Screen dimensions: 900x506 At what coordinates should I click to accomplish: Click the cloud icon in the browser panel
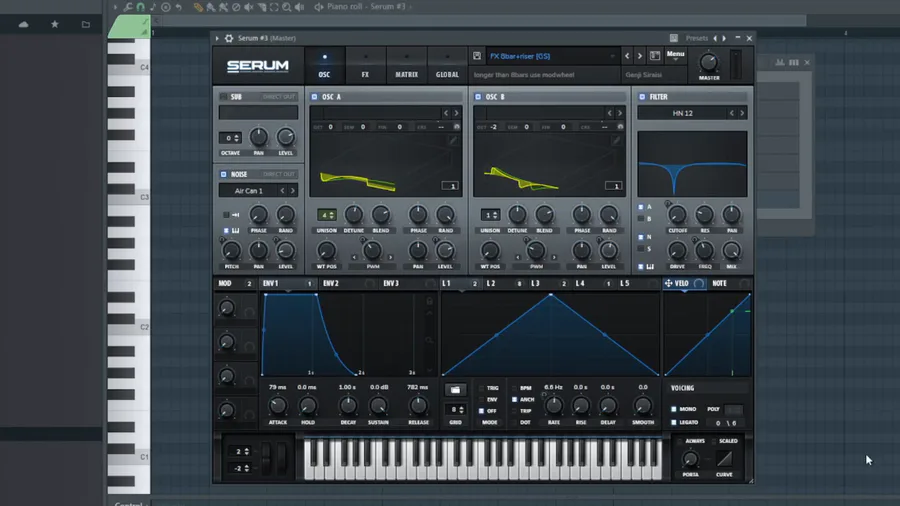(x=24, y=25)
